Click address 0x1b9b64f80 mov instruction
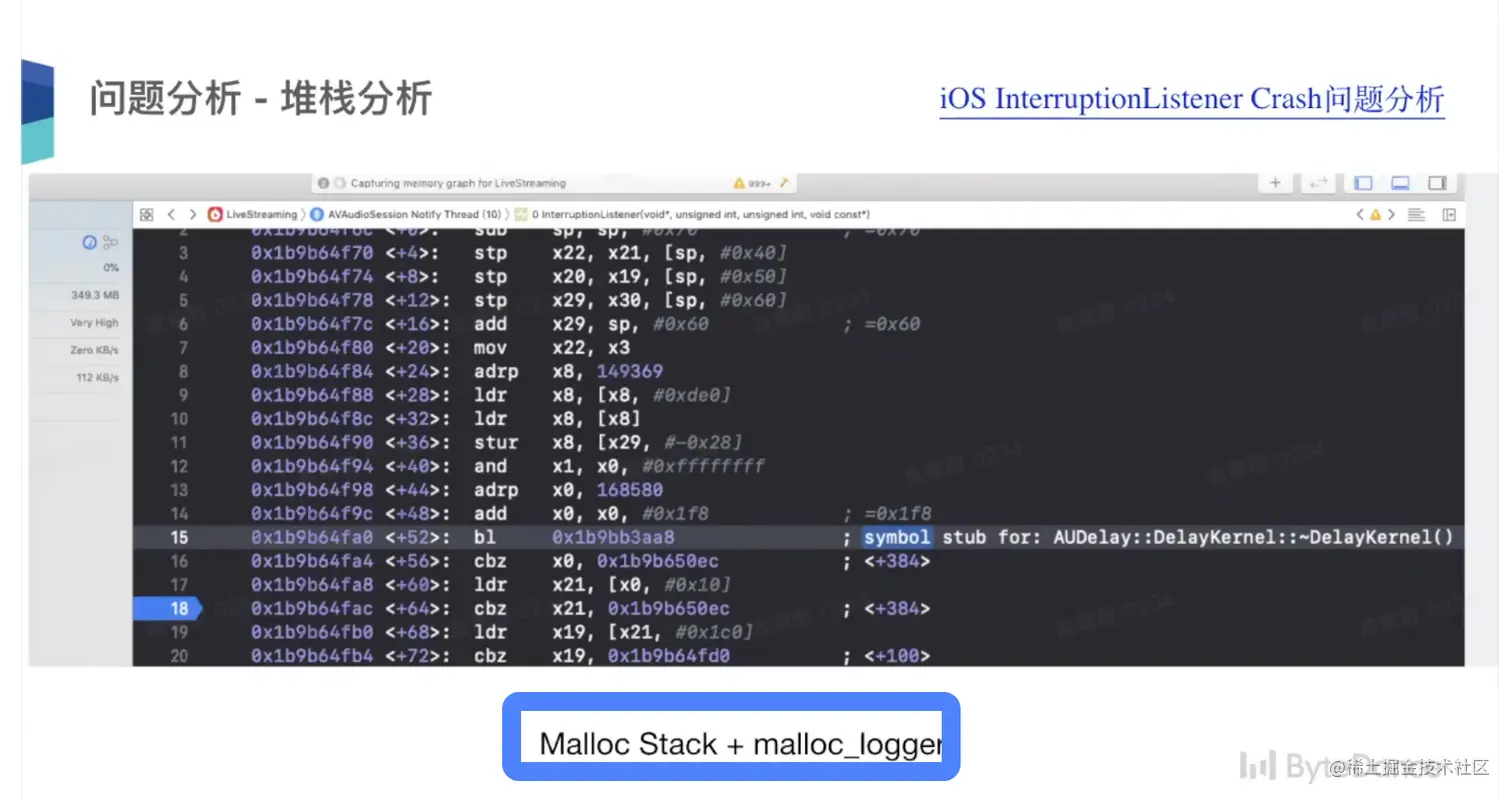Screen dimensions: 1512x800 point(313,347)
